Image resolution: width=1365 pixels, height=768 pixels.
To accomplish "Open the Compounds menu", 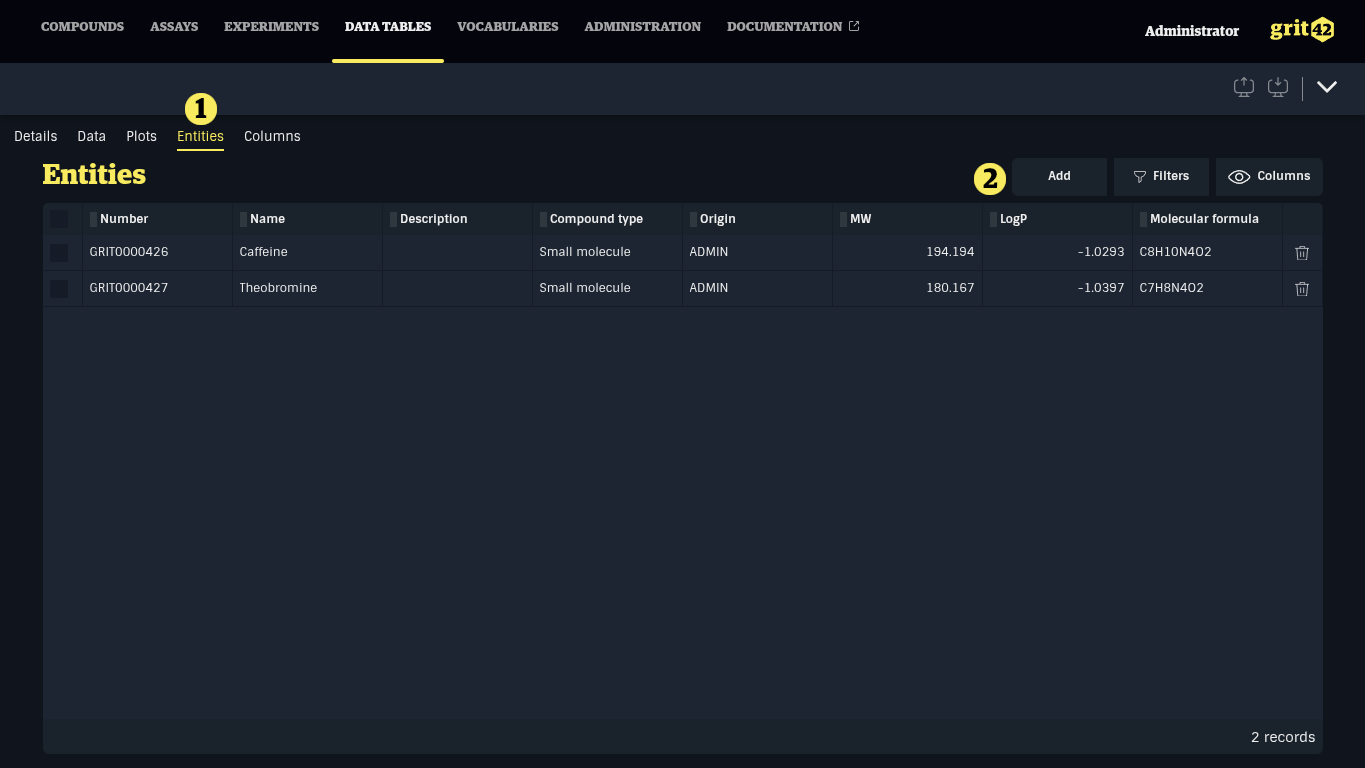I will click(82, 27).
